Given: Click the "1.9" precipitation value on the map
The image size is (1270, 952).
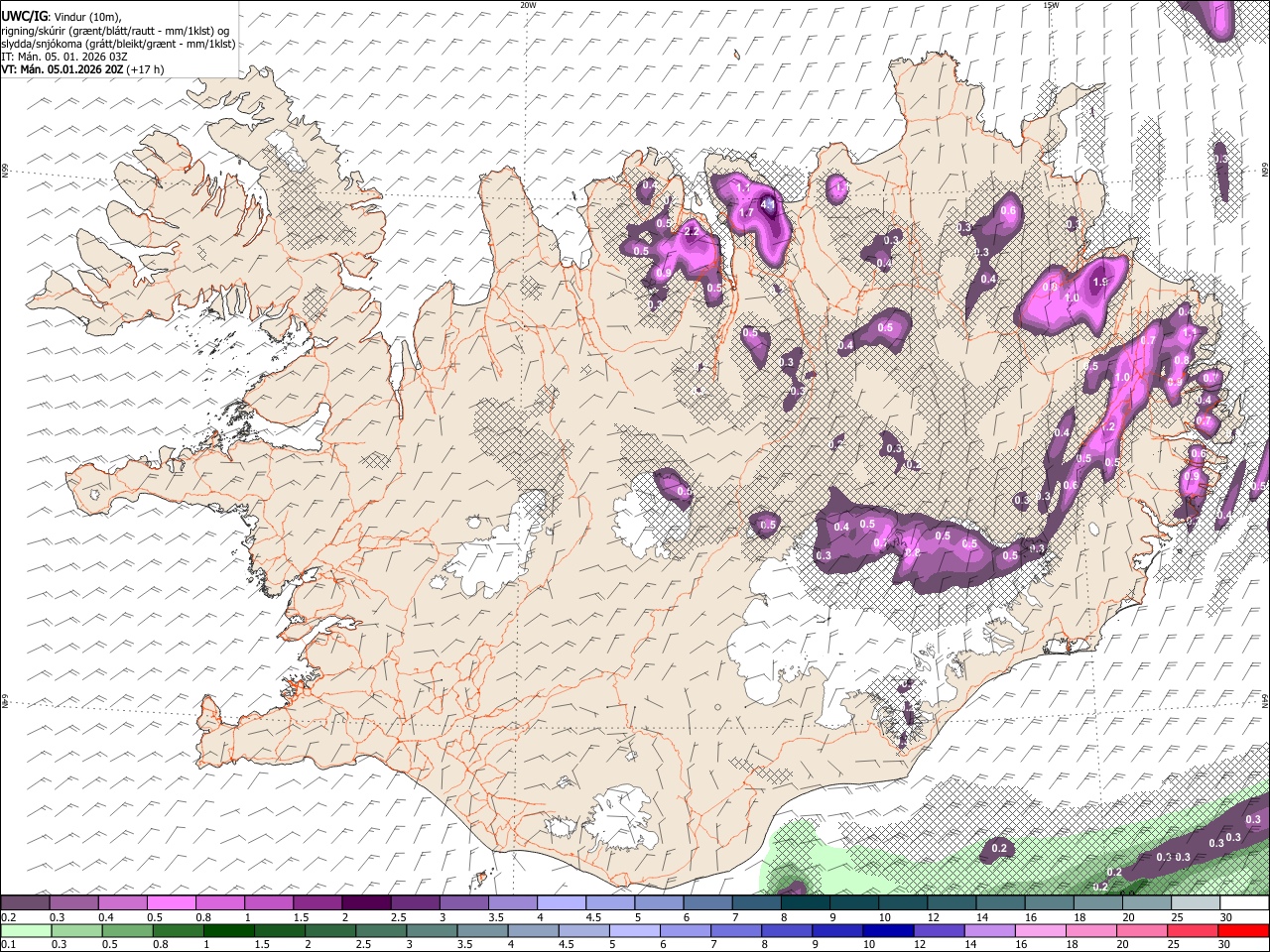Looking at the screenshot, I should coord(1100,281).
